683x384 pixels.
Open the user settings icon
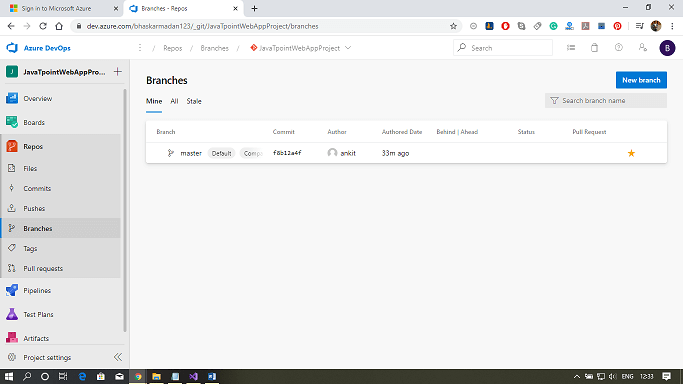click(642, 47)
